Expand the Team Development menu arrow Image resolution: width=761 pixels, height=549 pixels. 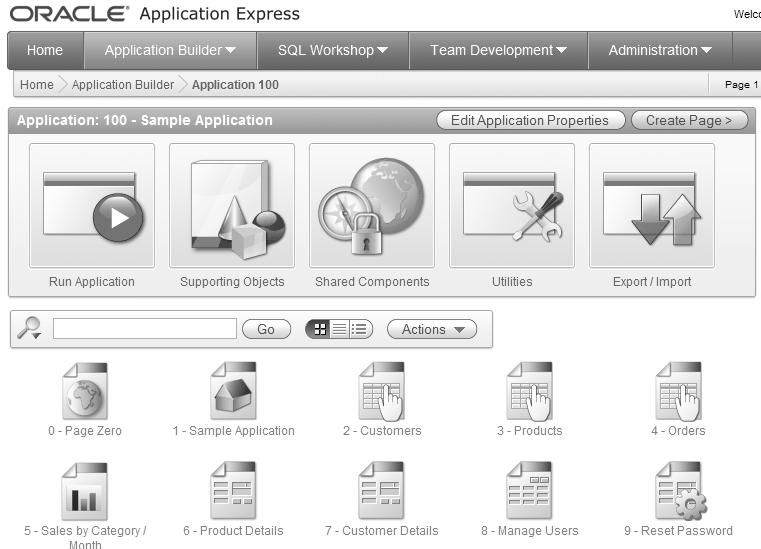[561, 50]
